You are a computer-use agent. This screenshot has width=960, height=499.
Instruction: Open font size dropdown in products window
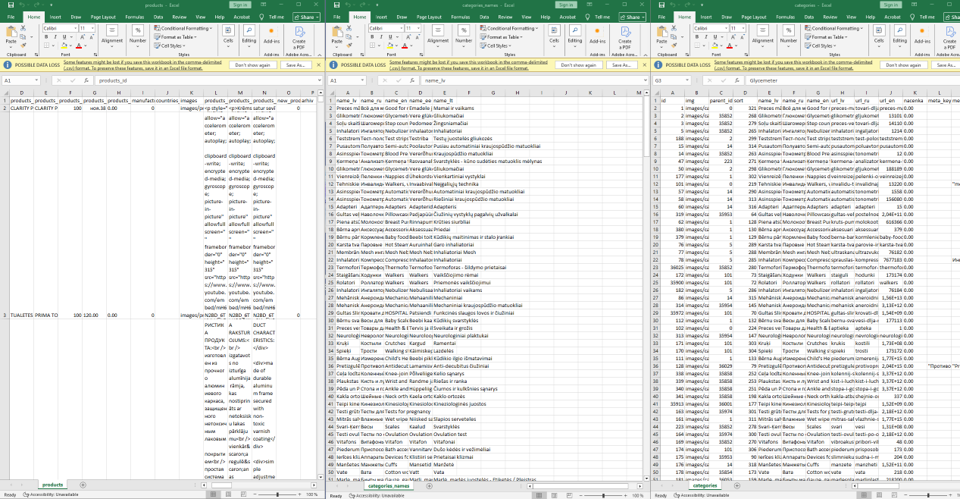click(x=91, y=28)
